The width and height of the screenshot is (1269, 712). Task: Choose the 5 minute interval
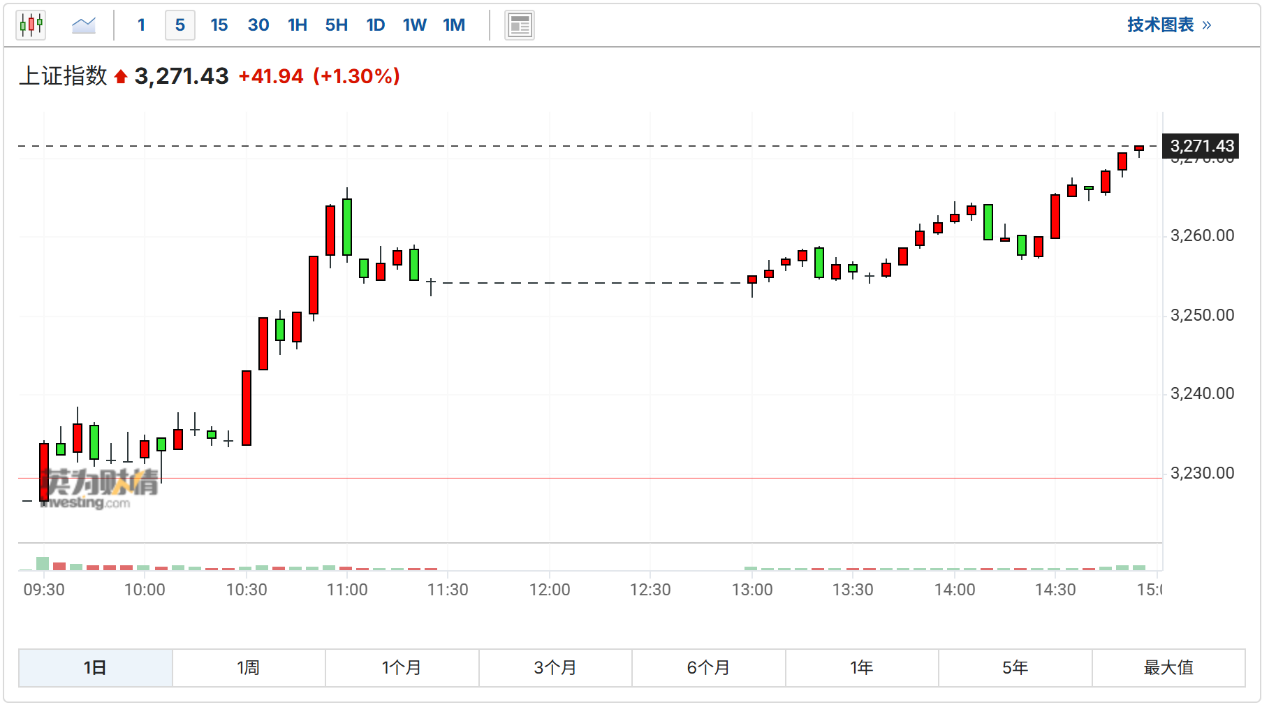coord(180,25)
